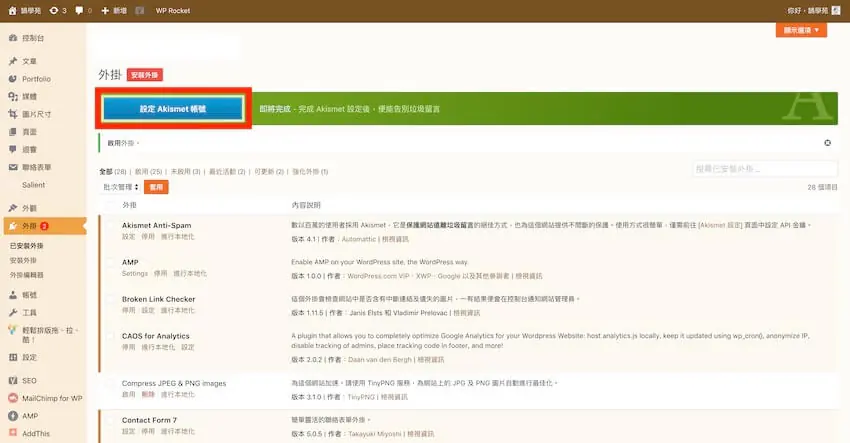Screen dimensions: 850x443
Task: Open 已安裝外掛 submenu item
Action: coord(27,246)
